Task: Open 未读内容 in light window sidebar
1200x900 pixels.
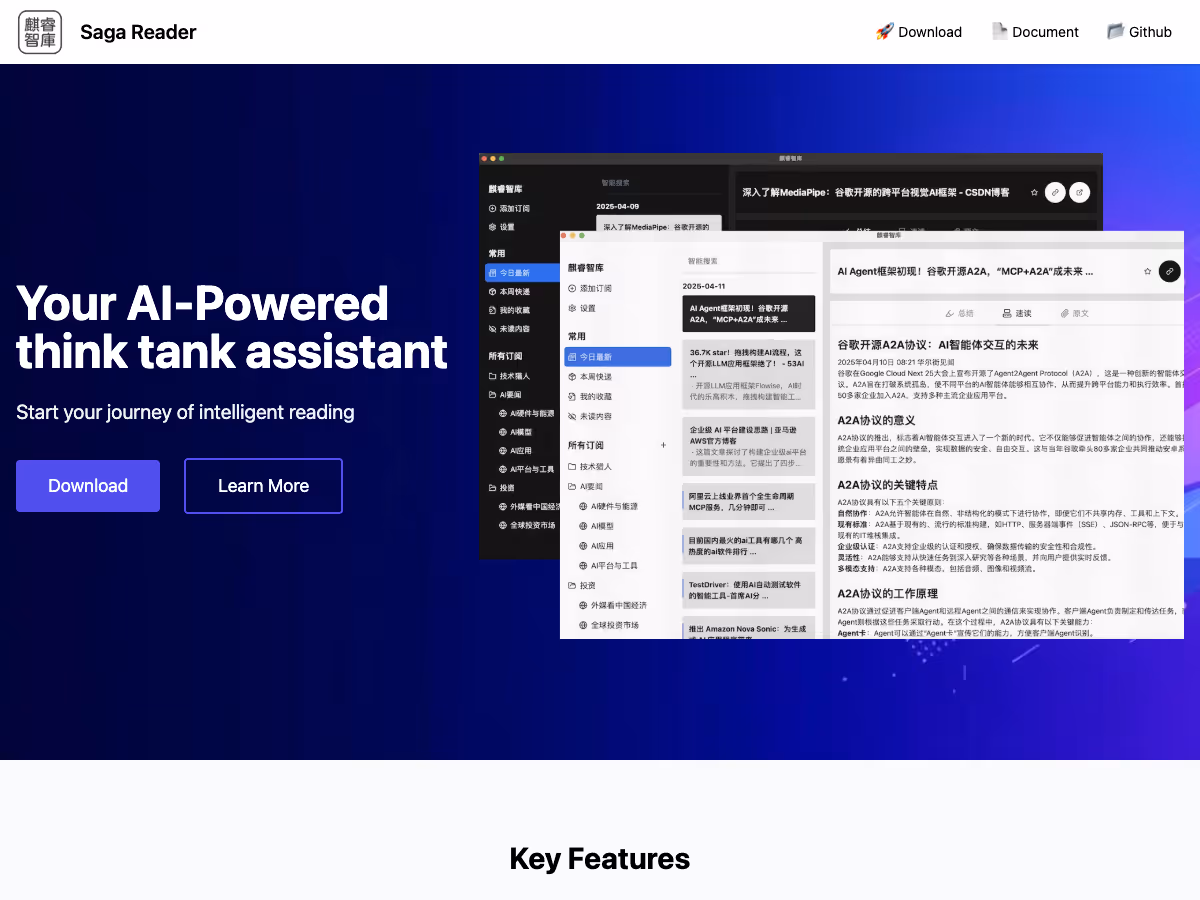Action: click(590, 416)
